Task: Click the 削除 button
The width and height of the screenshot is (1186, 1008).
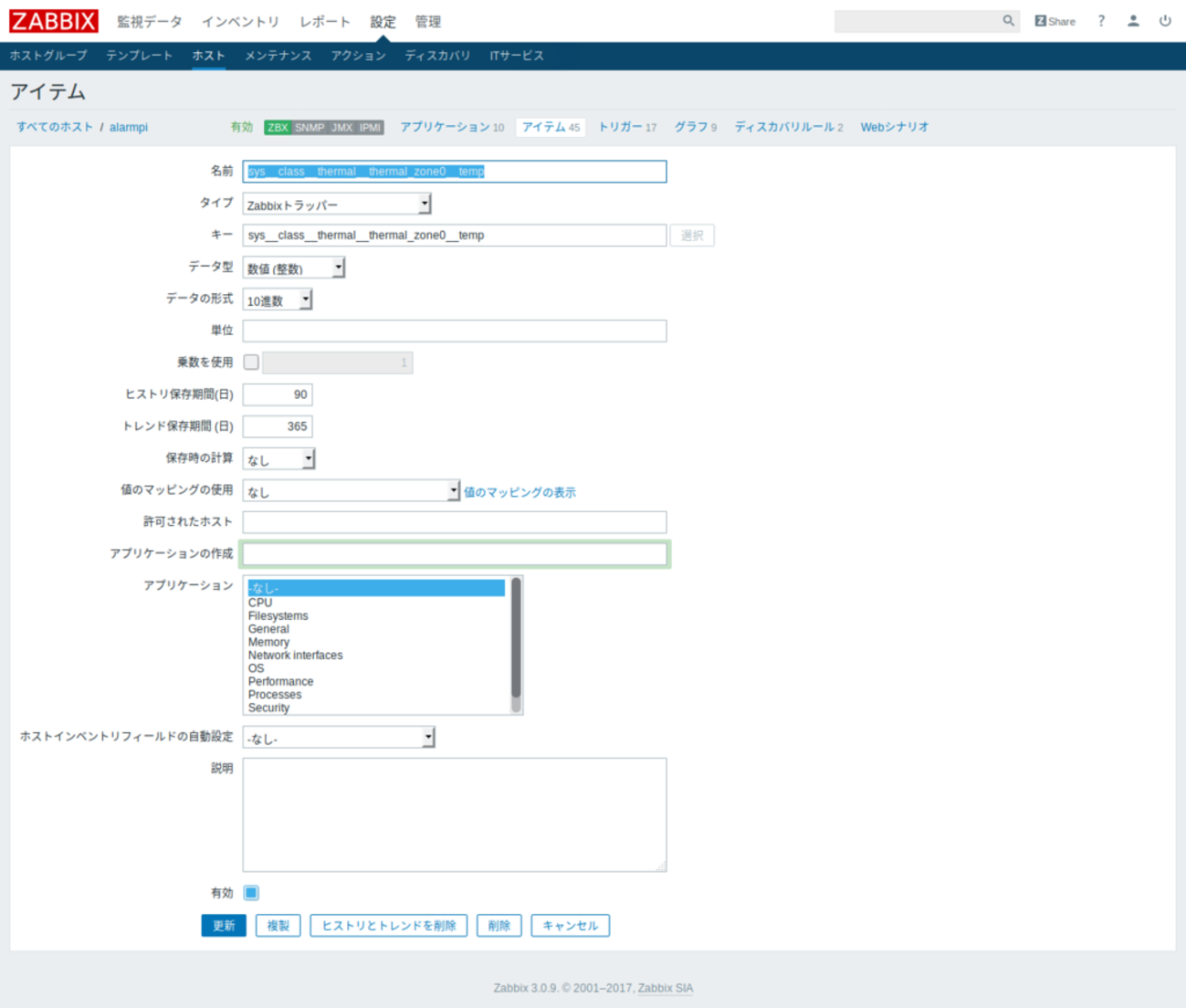Action: (499, 926)
